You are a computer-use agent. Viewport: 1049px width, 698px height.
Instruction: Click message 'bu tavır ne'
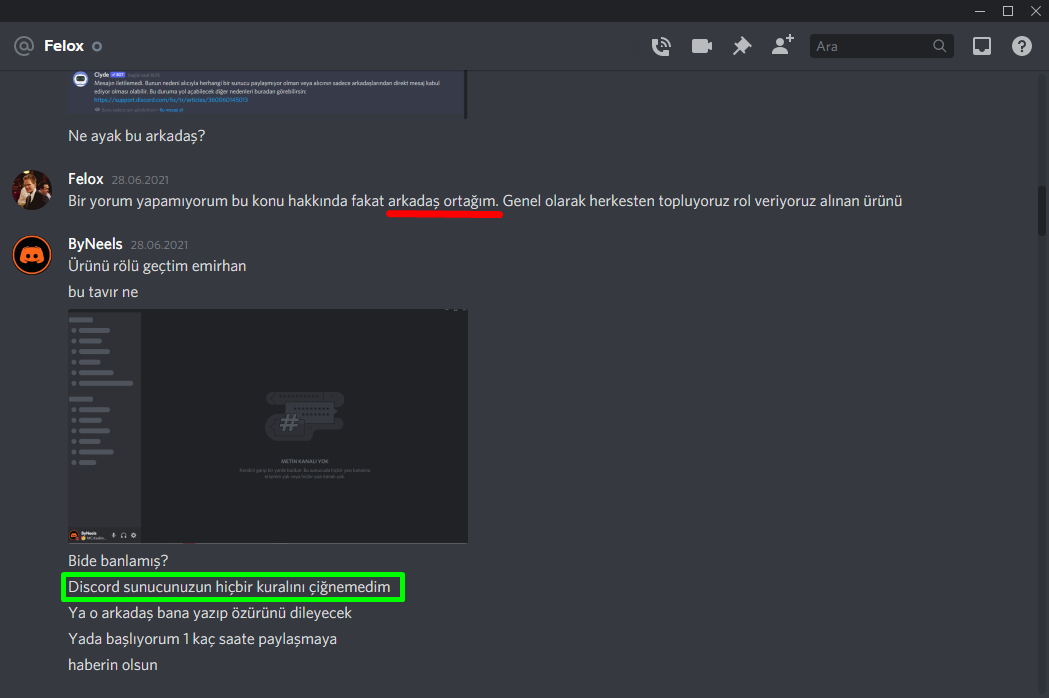click(x=103, y=292)
